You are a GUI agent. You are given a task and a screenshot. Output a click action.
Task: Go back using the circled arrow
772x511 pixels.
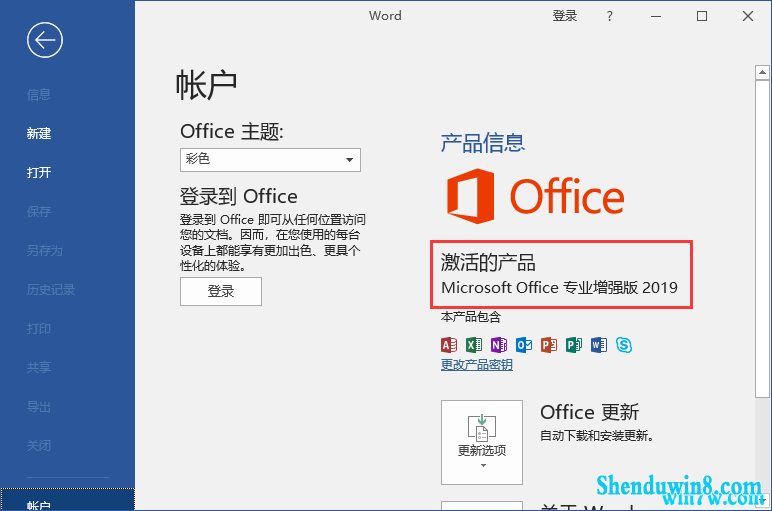coord(45,40)
